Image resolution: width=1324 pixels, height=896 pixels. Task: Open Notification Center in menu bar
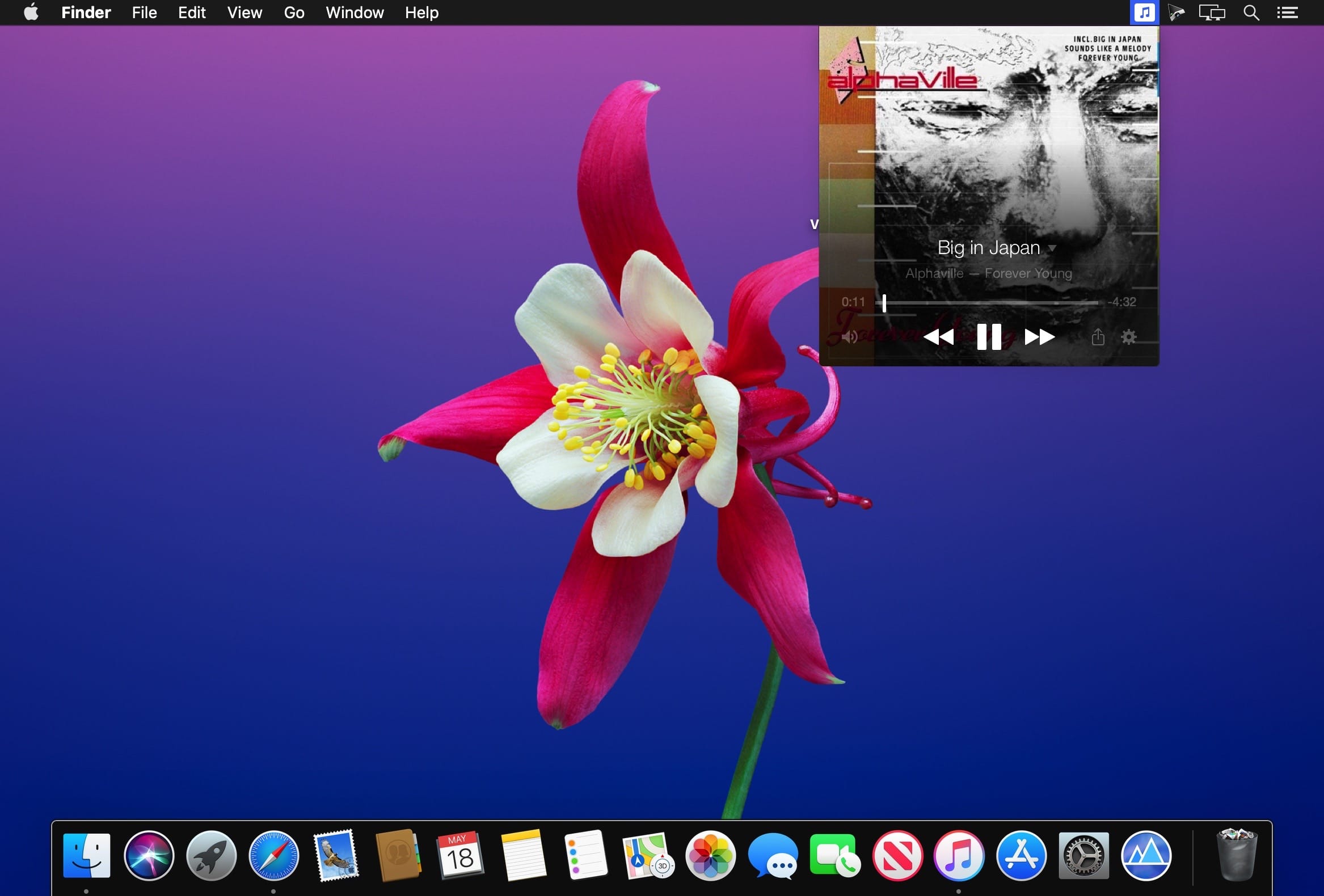click(x=1287, y=12)
